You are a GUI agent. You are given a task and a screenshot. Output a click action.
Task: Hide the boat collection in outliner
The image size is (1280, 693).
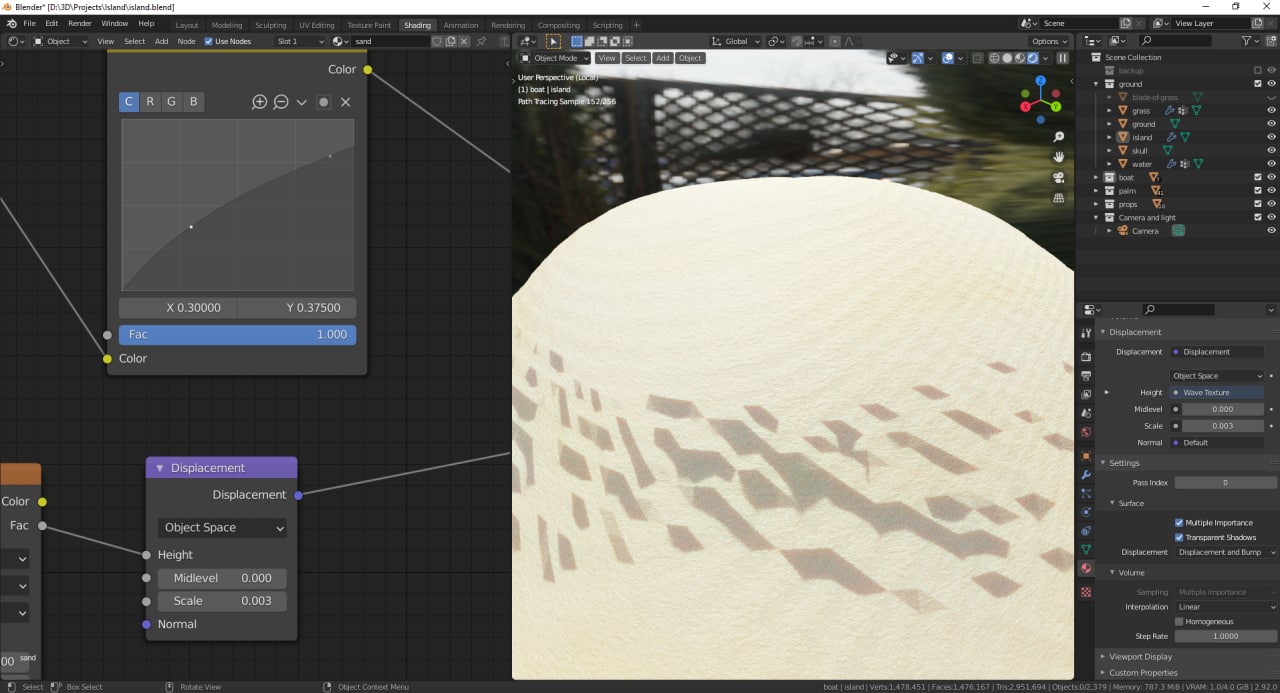(1272, 177)
